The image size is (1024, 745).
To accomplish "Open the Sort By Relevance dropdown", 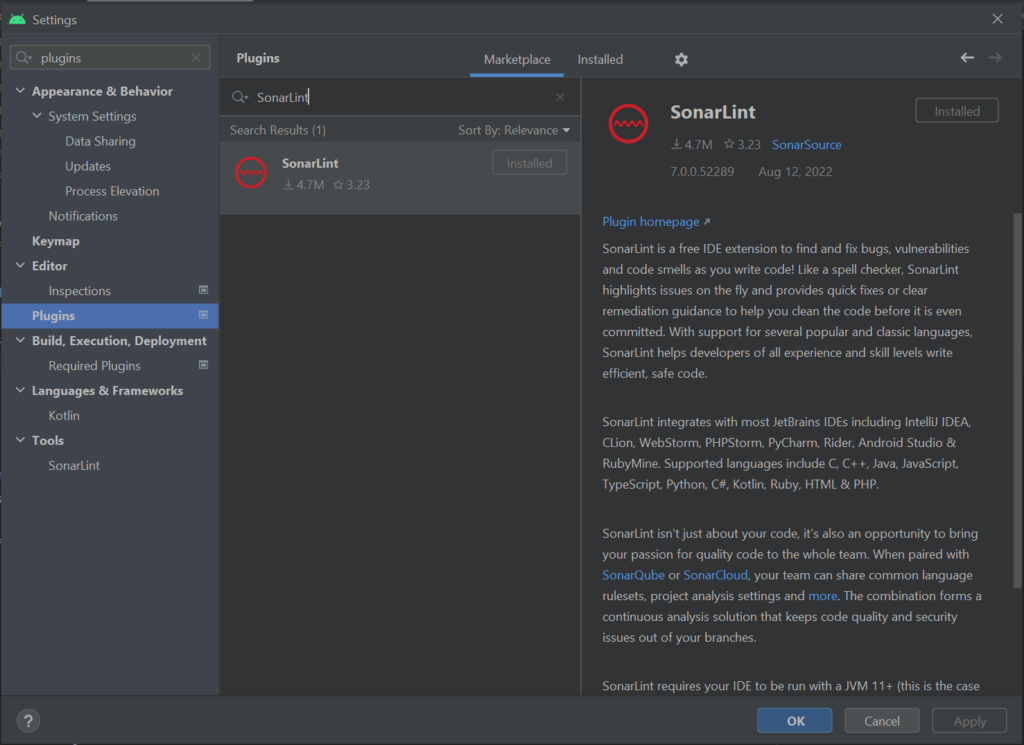I will [514, 131].
